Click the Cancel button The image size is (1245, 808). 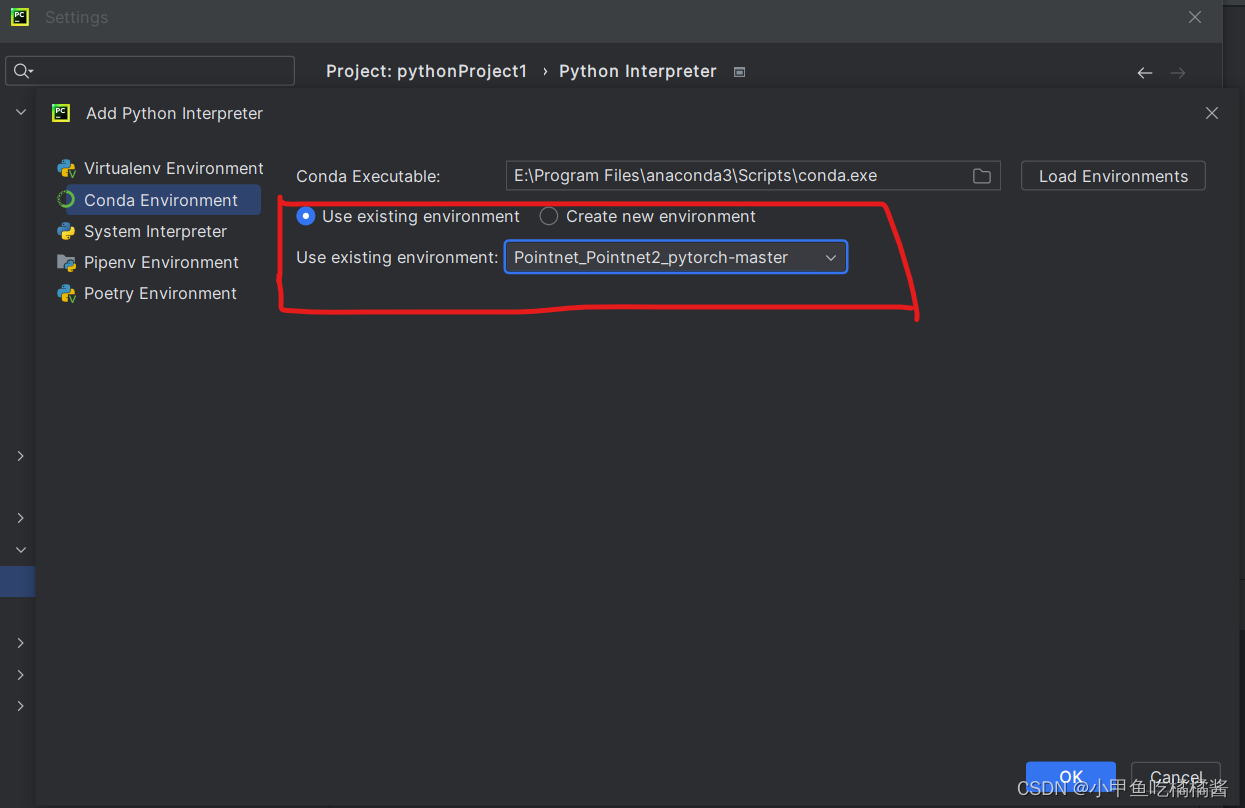pos(1176,777)
